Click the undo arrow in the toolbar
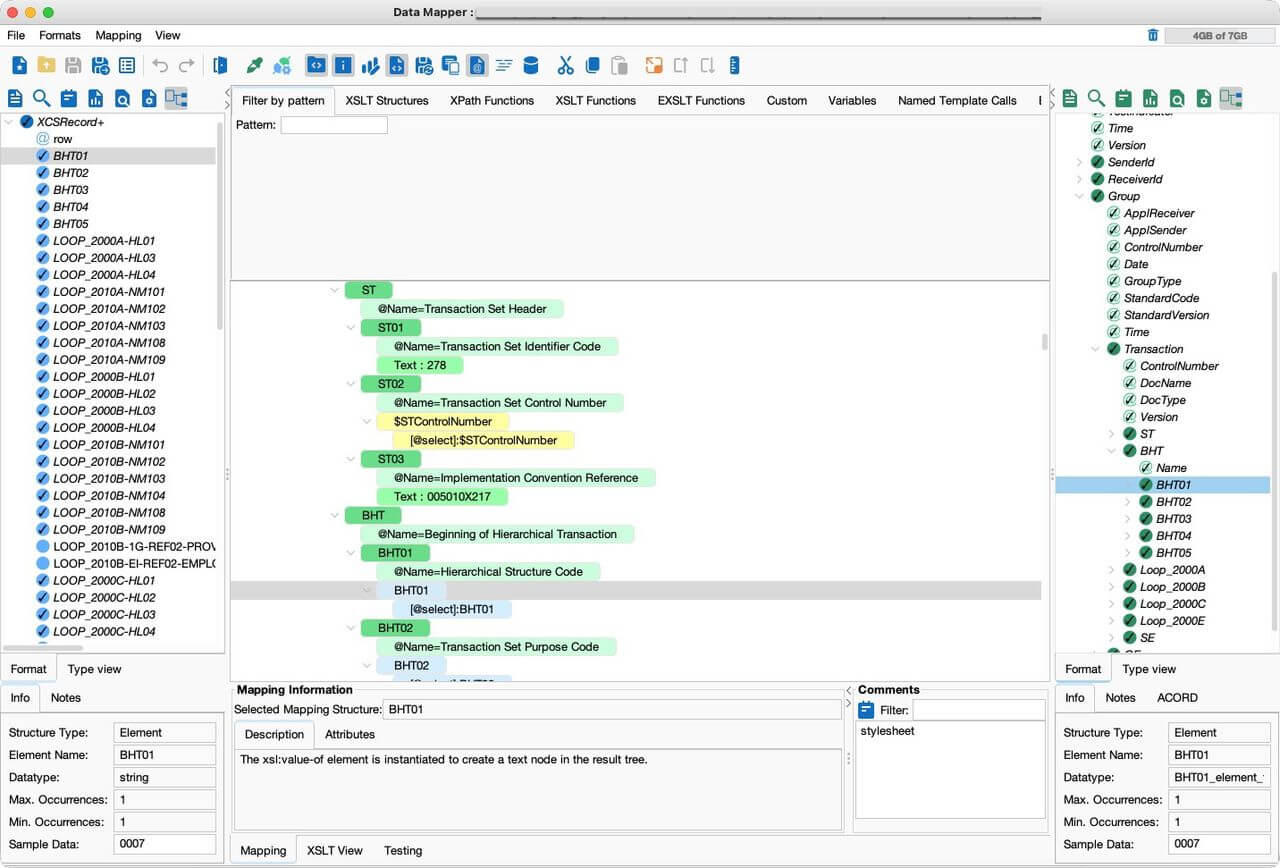This screenshot has width=1280, height=868. [160, 66]
